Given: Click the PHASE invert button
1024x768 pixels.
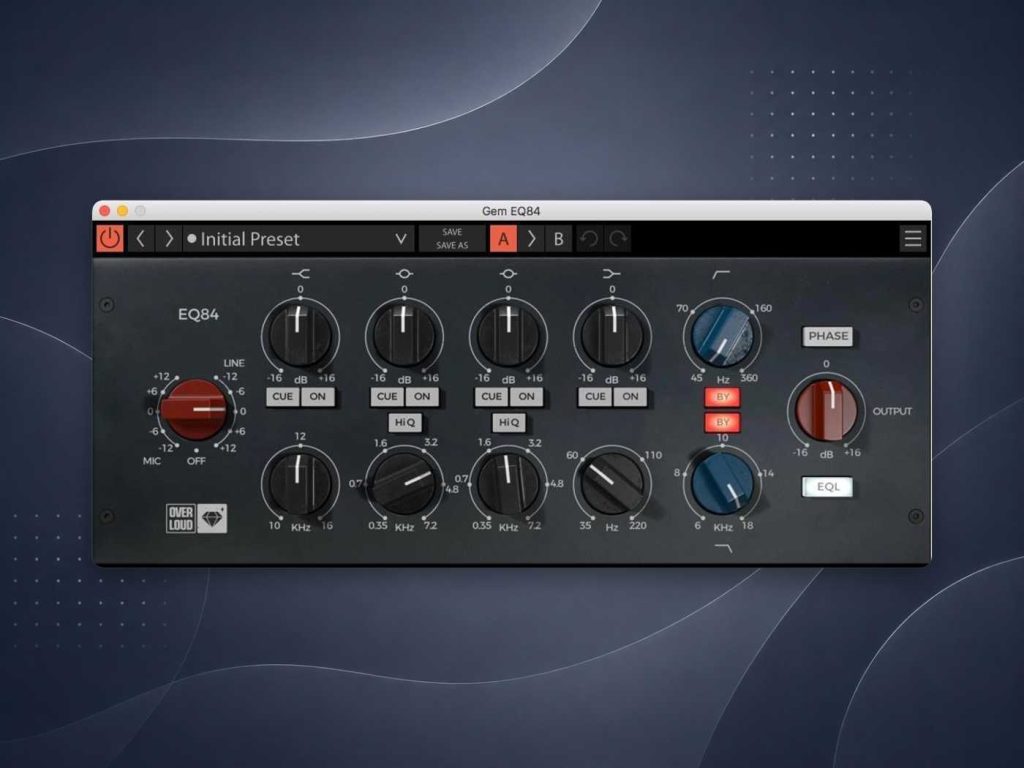Looking at the screenshot, I should [x=827, y=336].
